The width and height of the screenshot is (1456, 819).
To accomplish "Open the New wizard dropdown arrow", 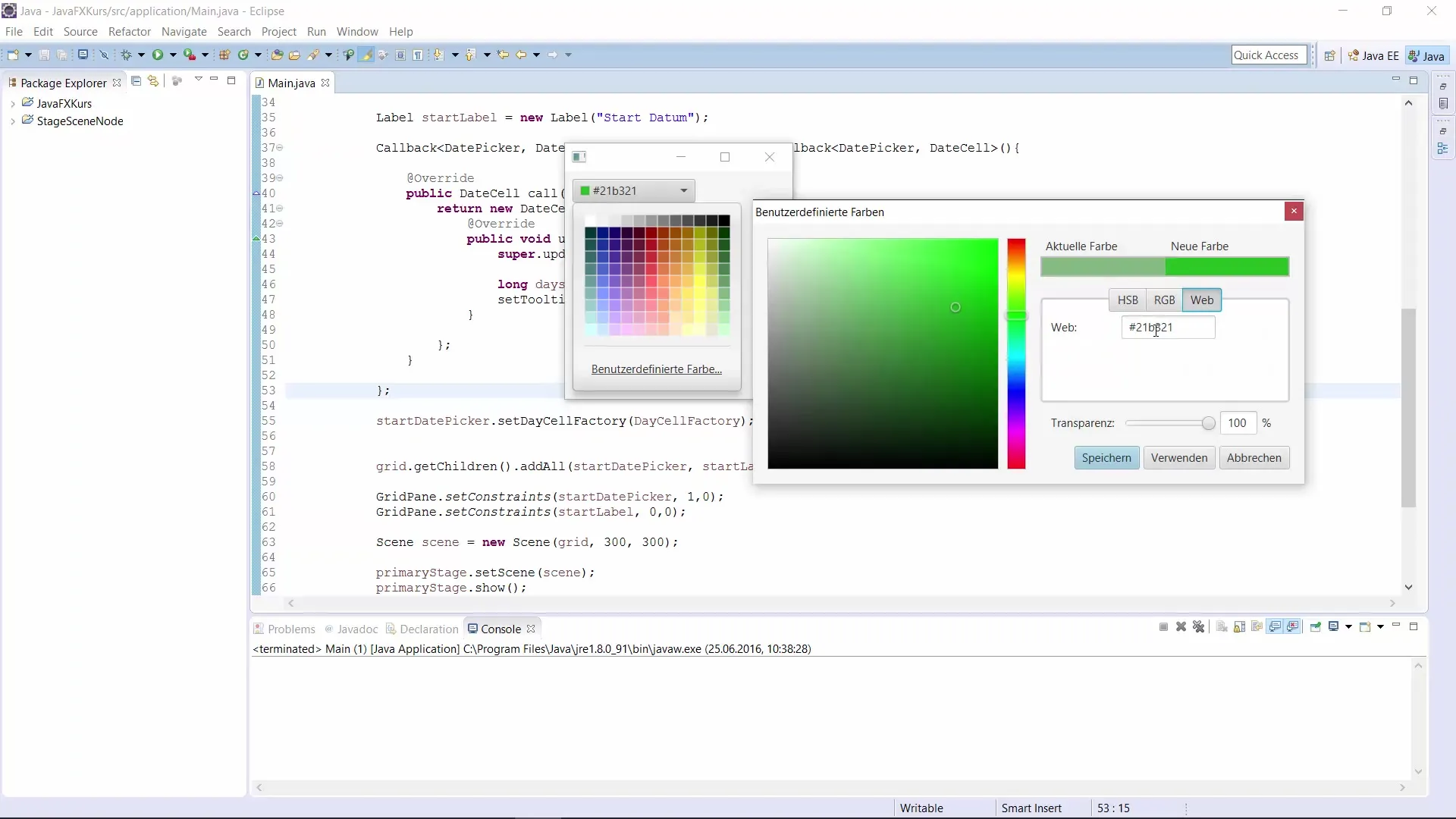I will click(28, 55).
